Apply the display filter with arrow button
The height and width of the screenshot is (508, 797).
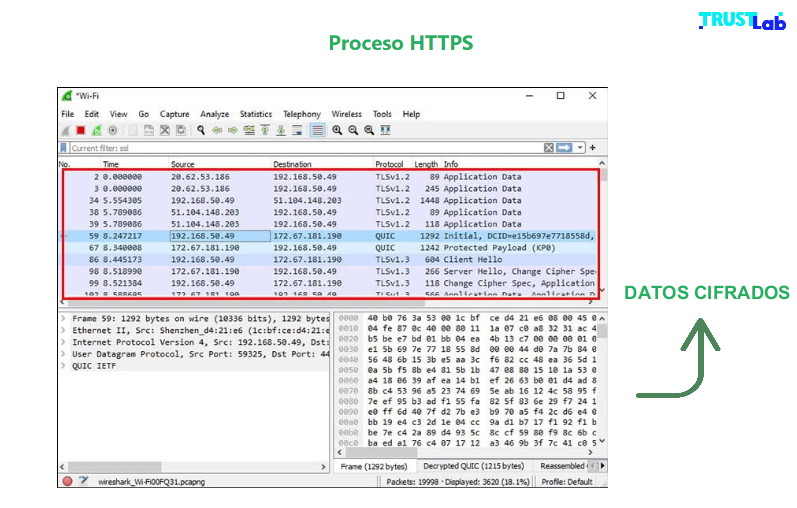point(565,148)
